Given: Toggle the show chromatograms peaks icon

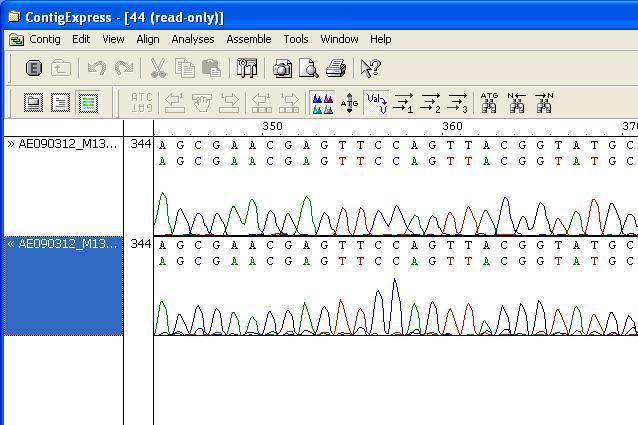Looking at the screenshot, I should (x=323, y=102).
